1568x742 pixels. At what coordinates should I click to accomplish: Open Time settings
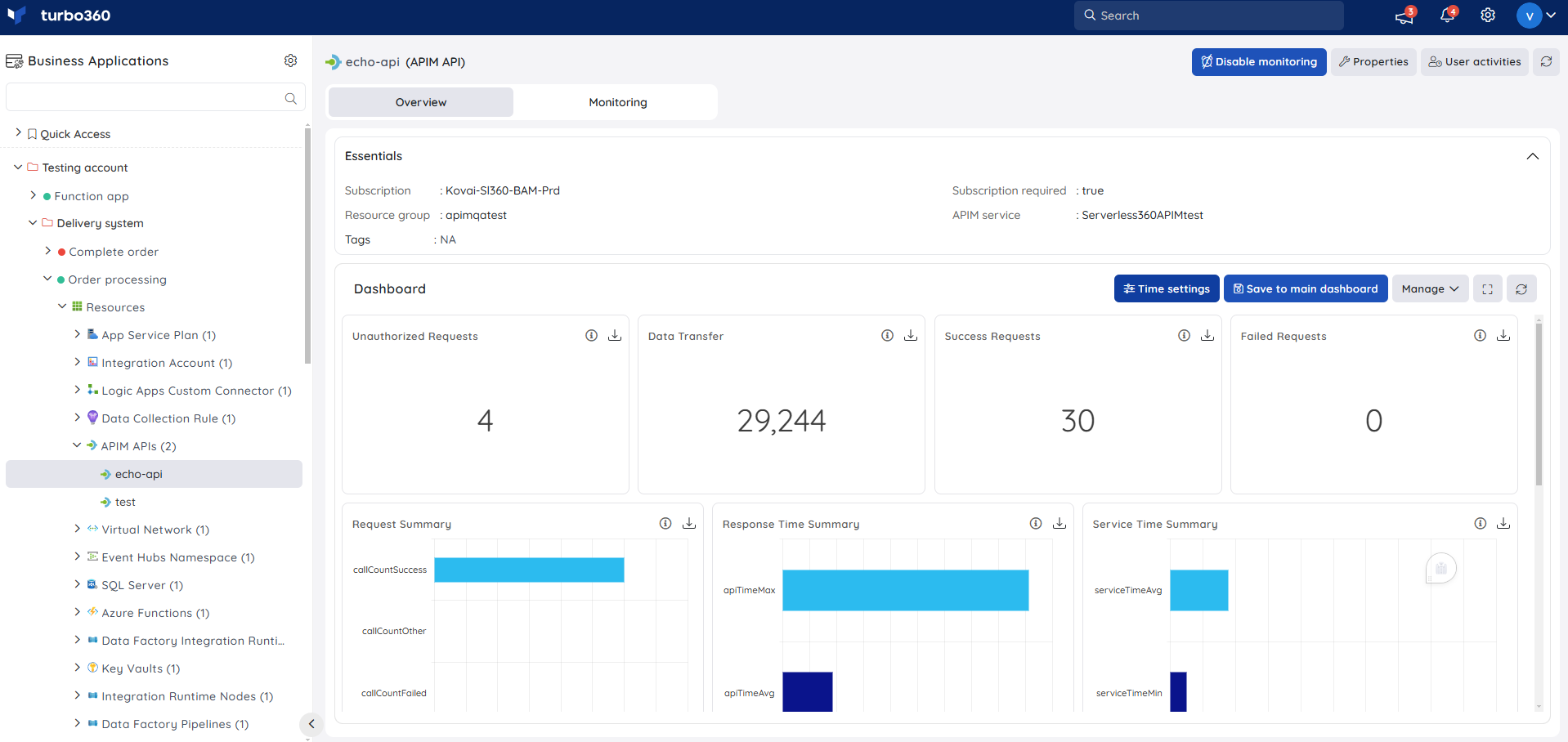point(1167,289)
